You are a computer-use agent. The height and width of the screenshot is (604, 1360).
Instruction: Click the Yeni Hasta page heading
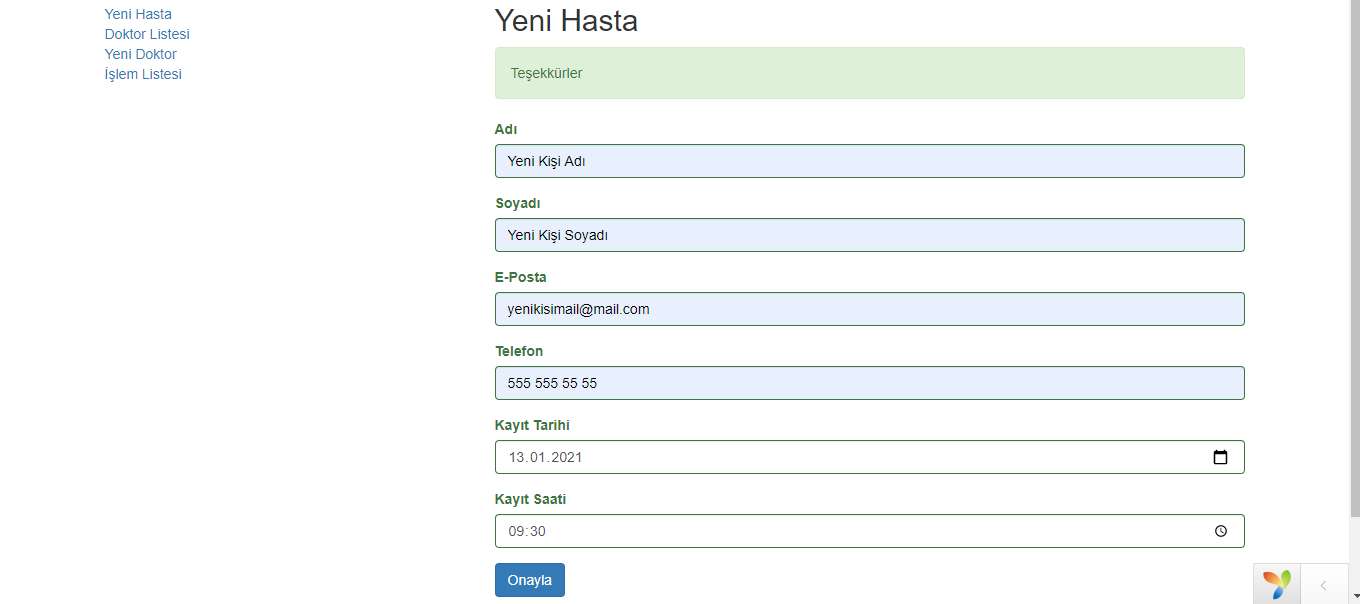[566, 20]
